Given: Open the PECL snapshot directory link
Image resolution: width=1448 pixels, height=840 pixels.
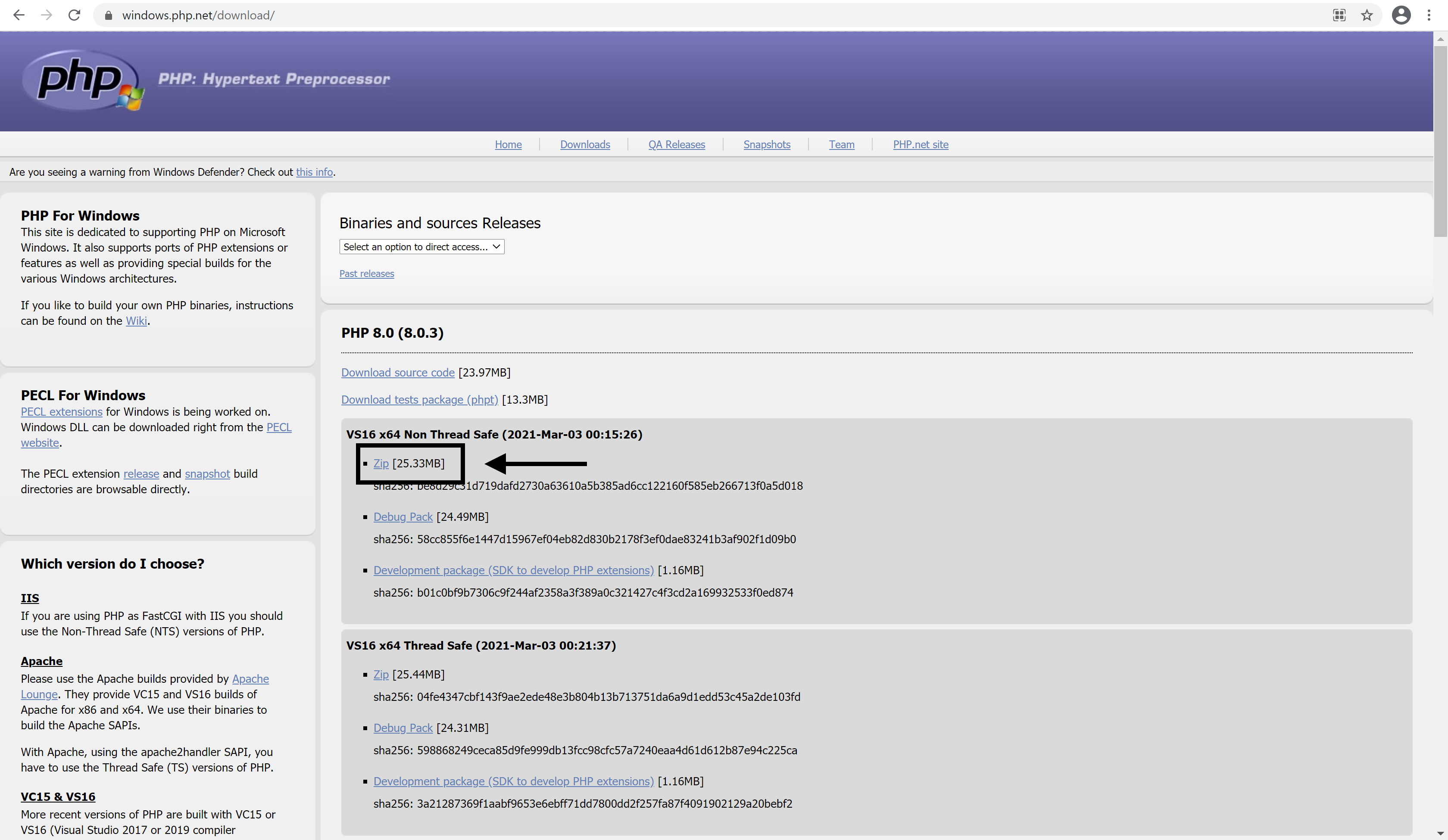Looking at the screenshot, I should coord(207,474).
